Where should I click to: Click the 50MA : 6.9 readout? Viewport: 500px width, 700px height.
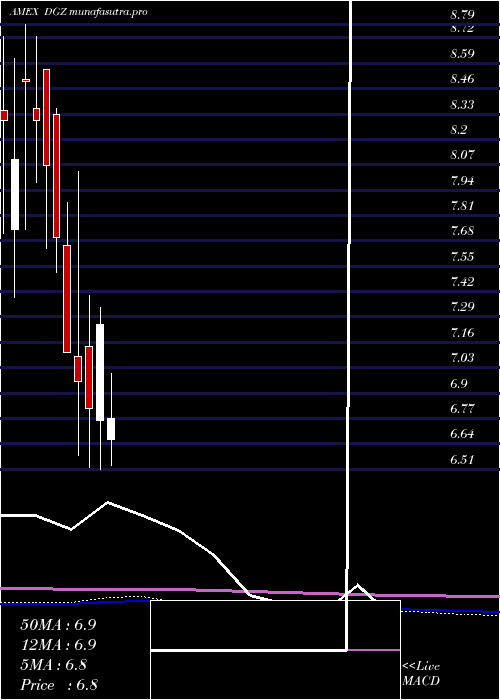coord(58,625)
